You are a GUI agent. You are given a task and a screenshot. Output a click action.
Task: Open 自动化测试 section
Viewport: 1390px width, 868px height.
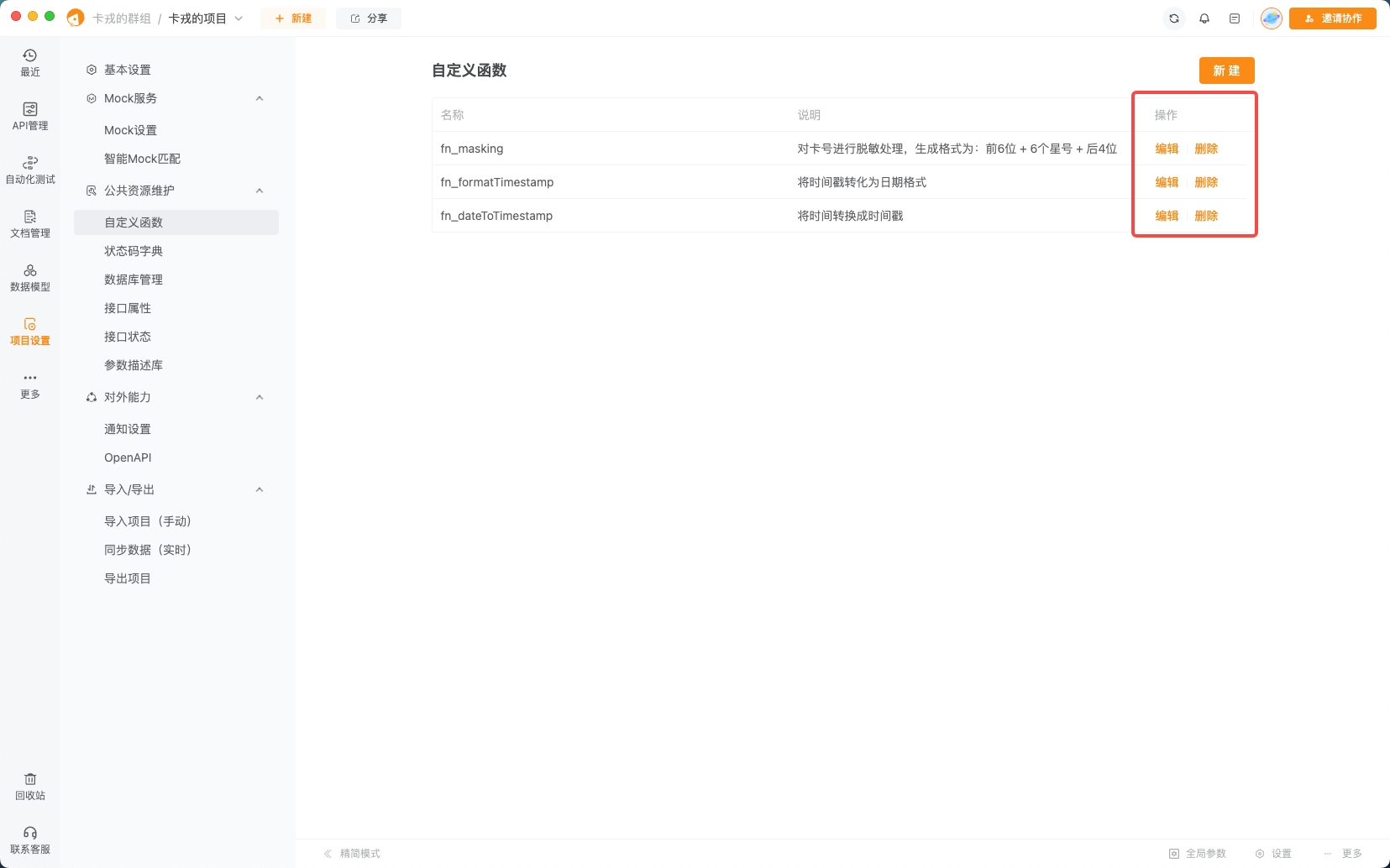click(30, 170)
